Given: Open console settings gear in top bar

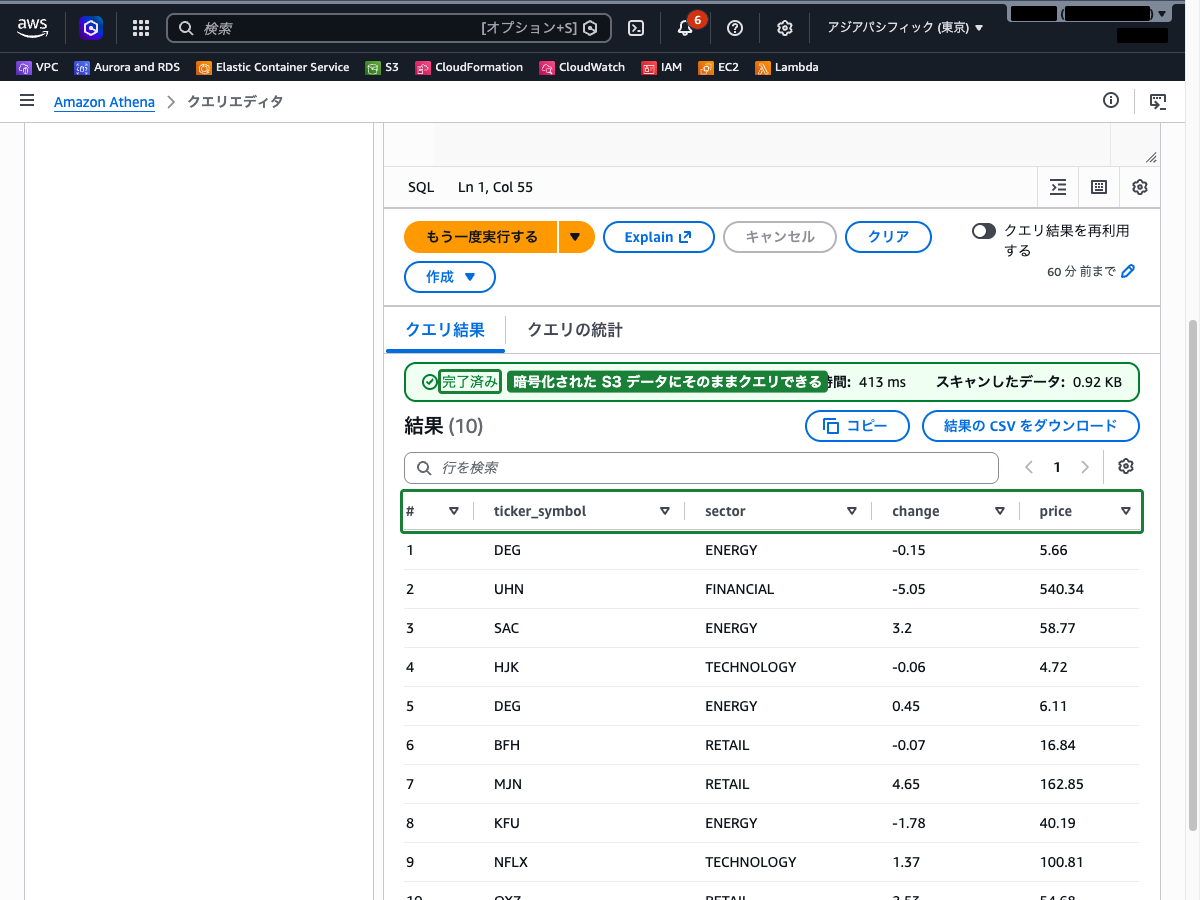Looking at the screenshot, I should click(x=785, y=28).
